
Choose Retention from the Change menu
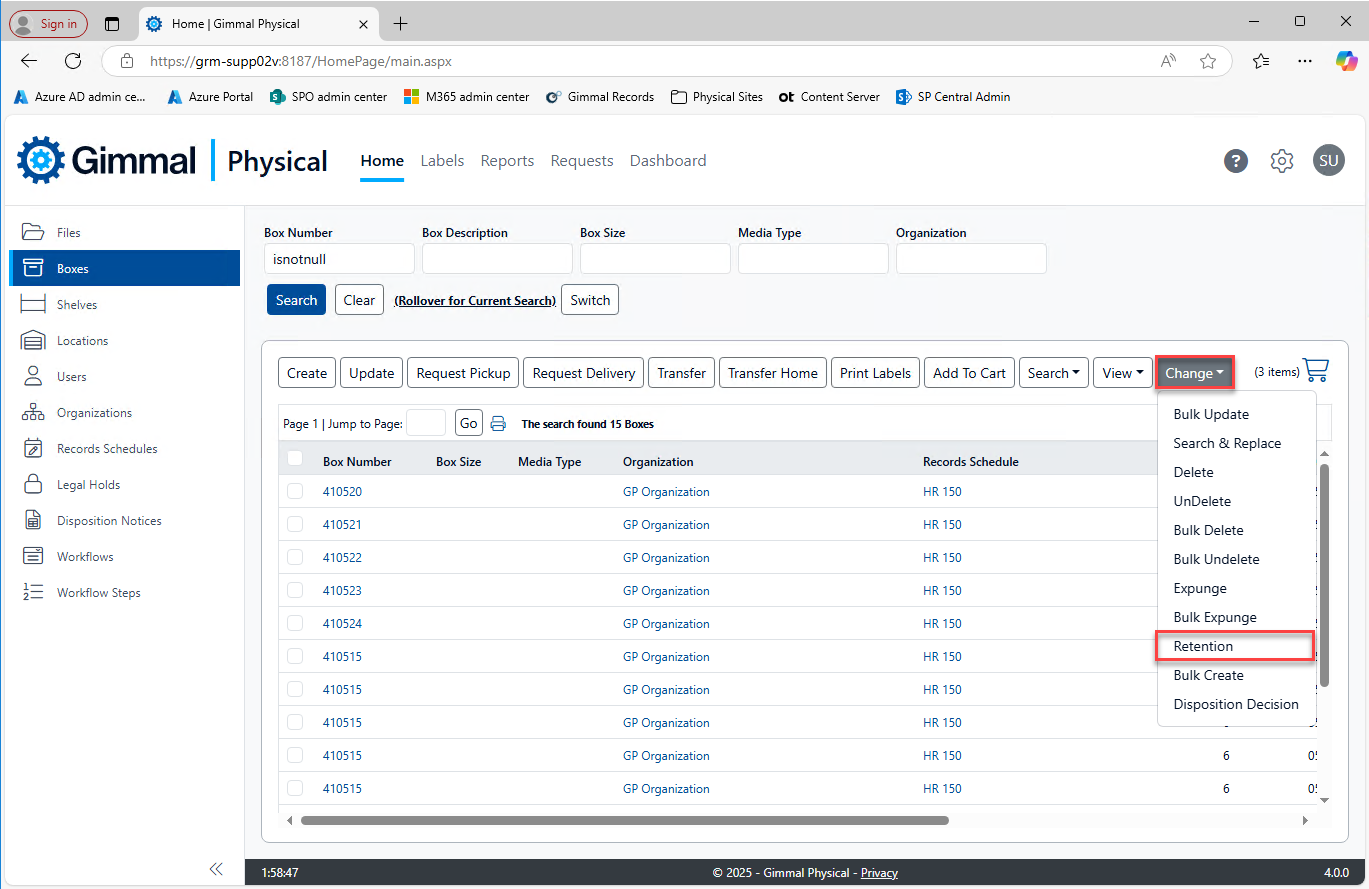click(1203, 646)
